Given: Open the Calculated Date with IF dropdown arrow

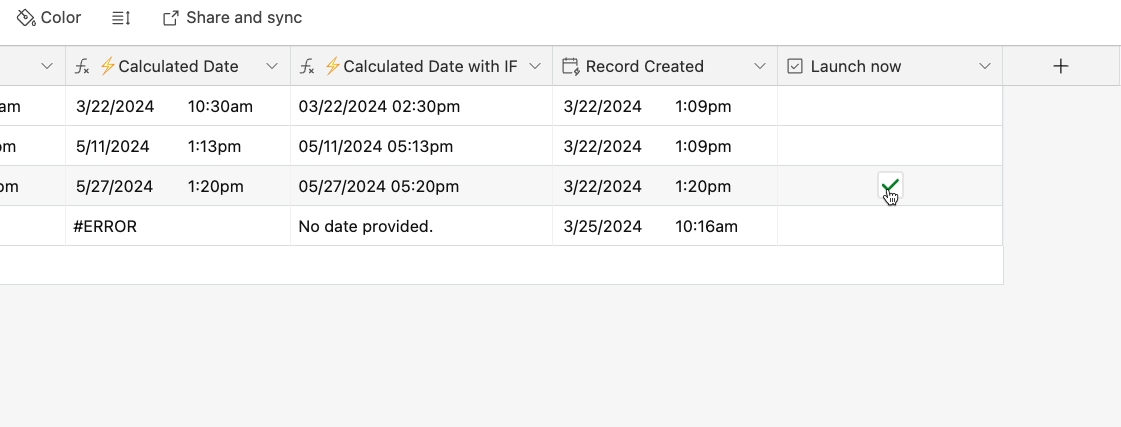Looking at the screenshot, I should (535, 67).
